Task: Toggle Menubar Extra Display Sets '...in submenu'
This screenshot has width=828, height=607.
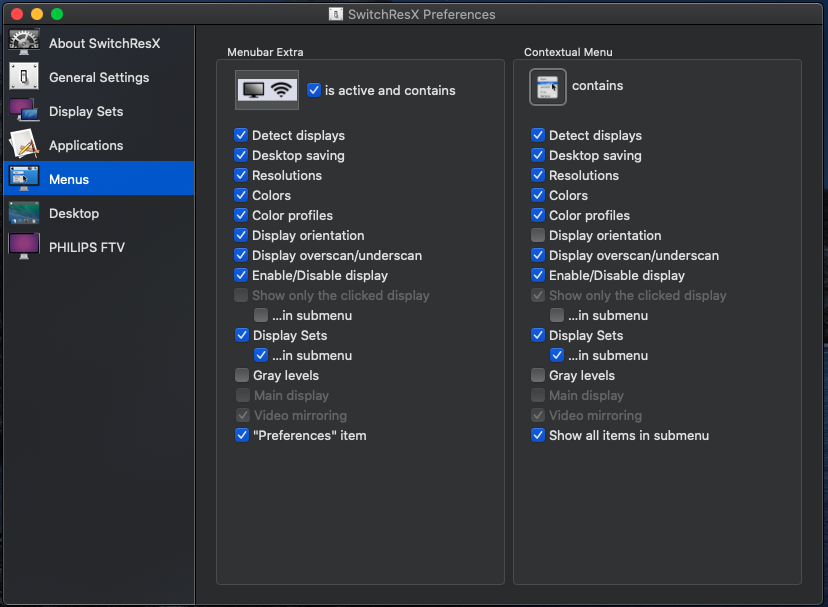Action: (261, 355)
